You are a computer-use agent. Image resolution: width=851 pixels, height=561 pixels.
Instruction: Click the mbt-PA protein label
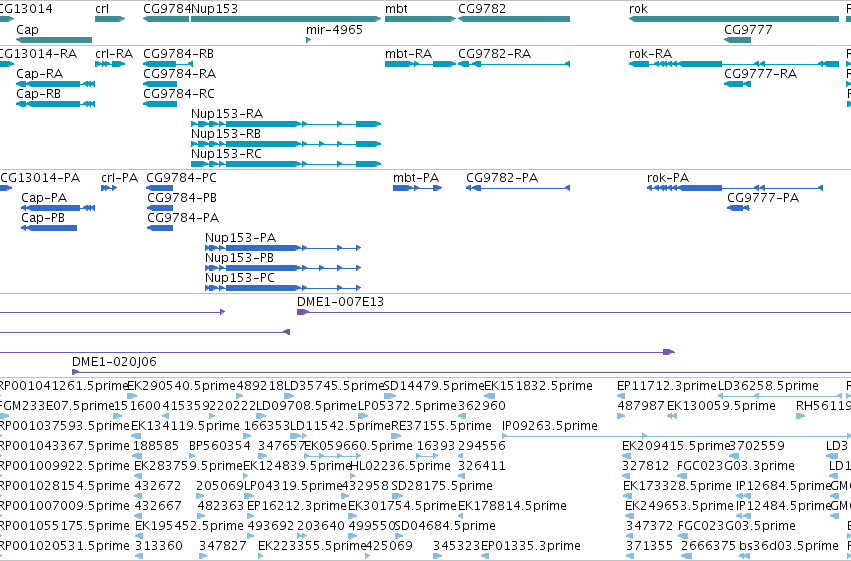(x=416, y=178)
